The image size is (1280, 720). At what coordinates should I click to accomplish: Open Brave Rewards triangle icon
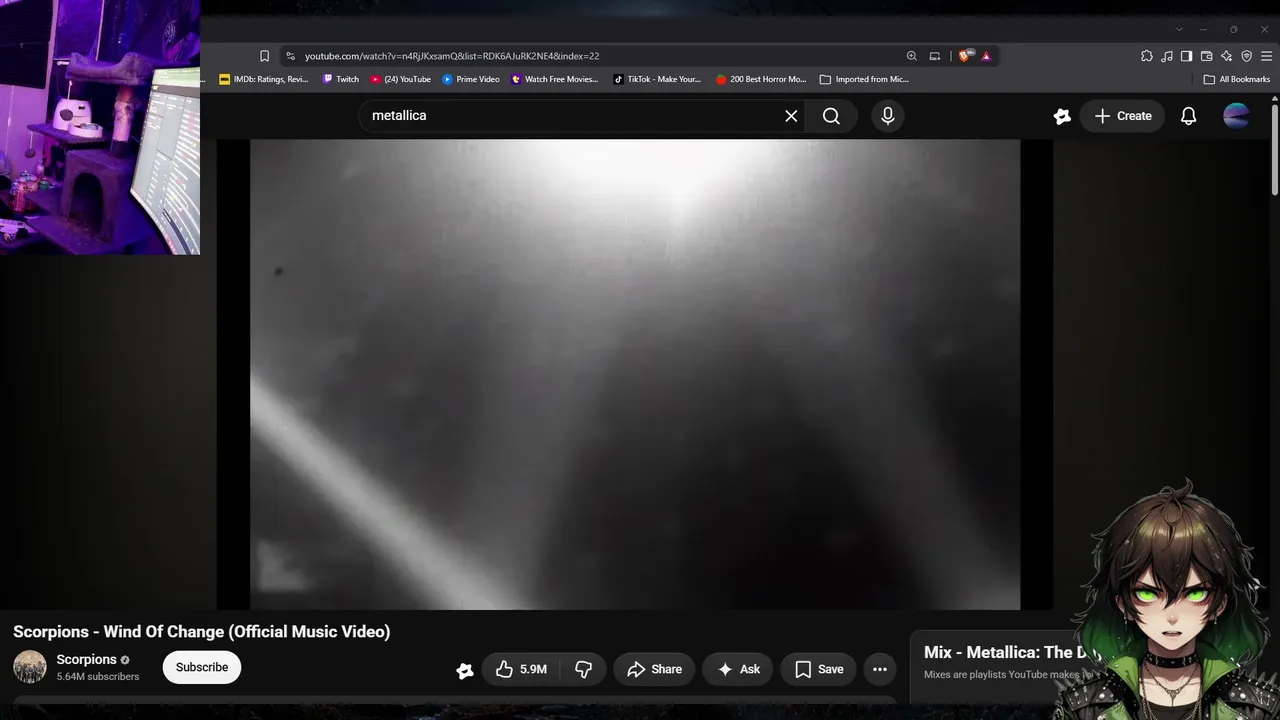(x=986, y=56)
